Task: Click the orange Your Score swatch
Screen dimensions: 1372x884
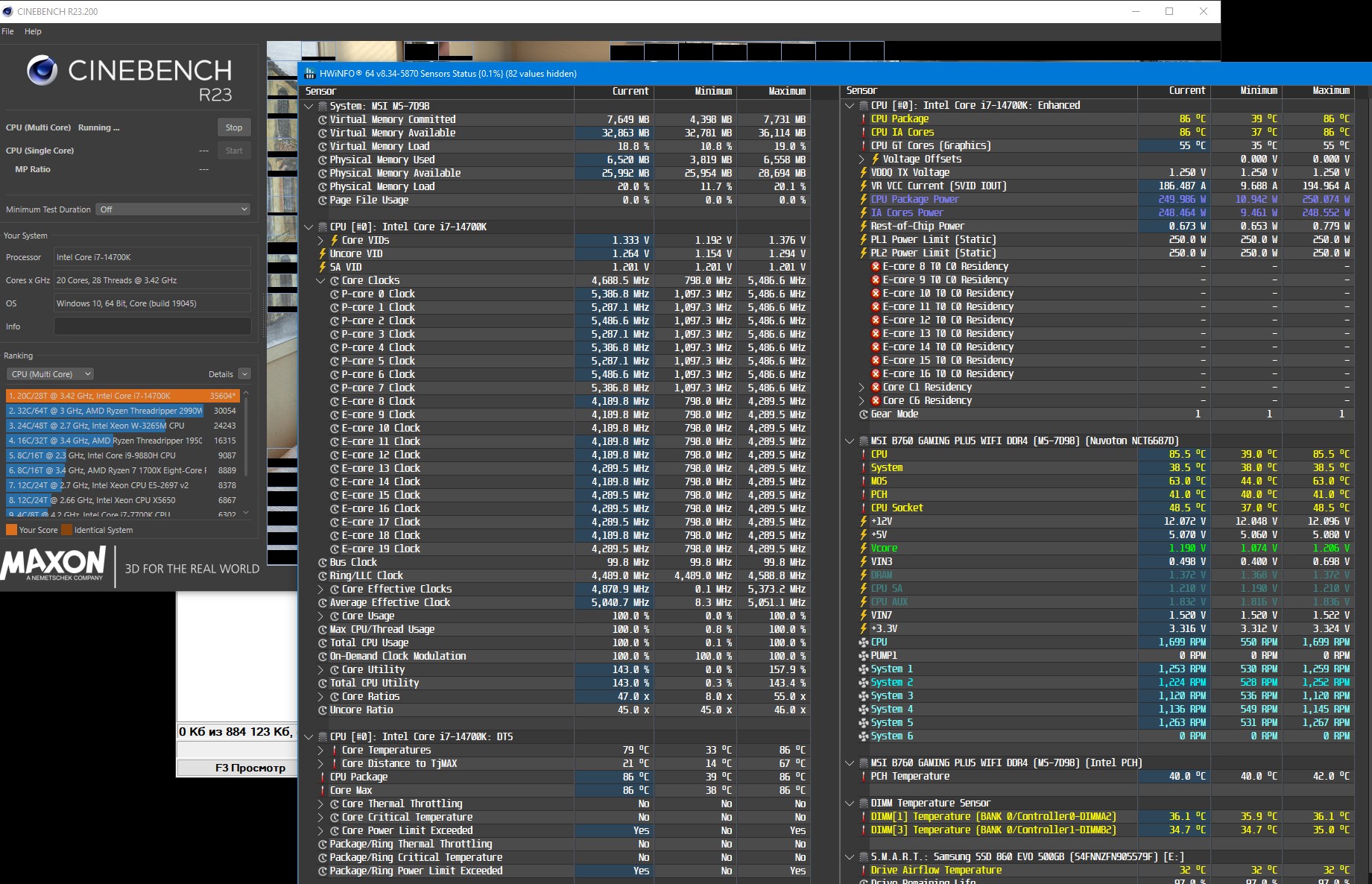Action: [11, 530]
